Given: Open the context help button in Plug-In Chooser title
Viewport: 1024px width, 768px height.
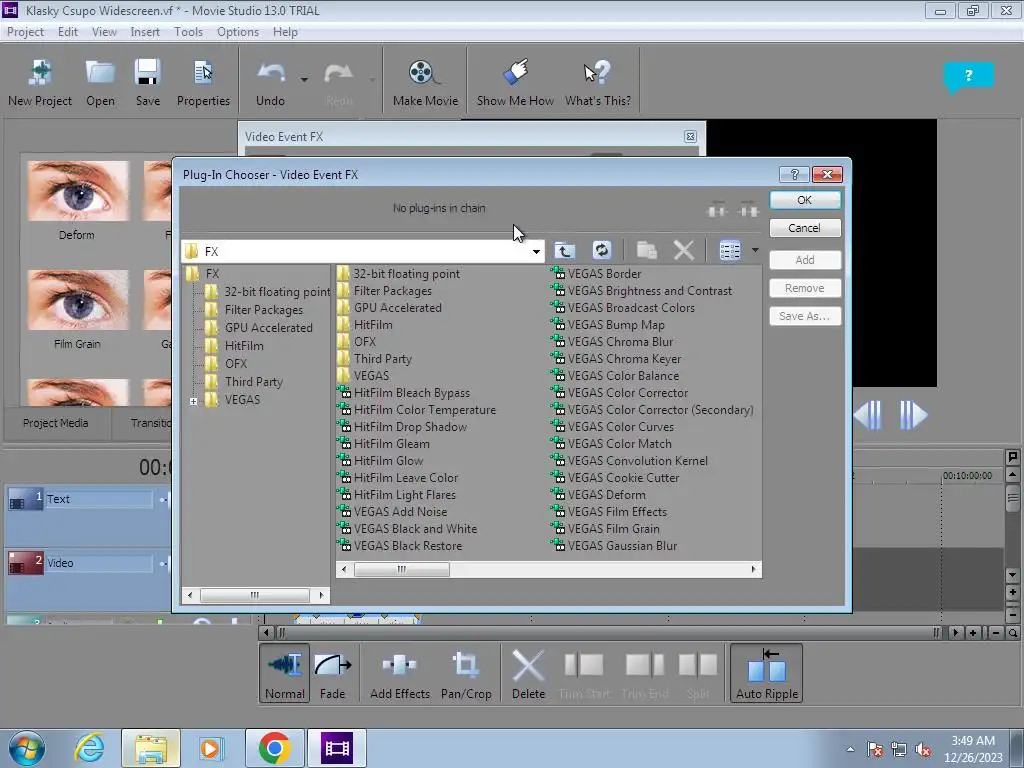Looking at the screenshot, I should (794, 174).
